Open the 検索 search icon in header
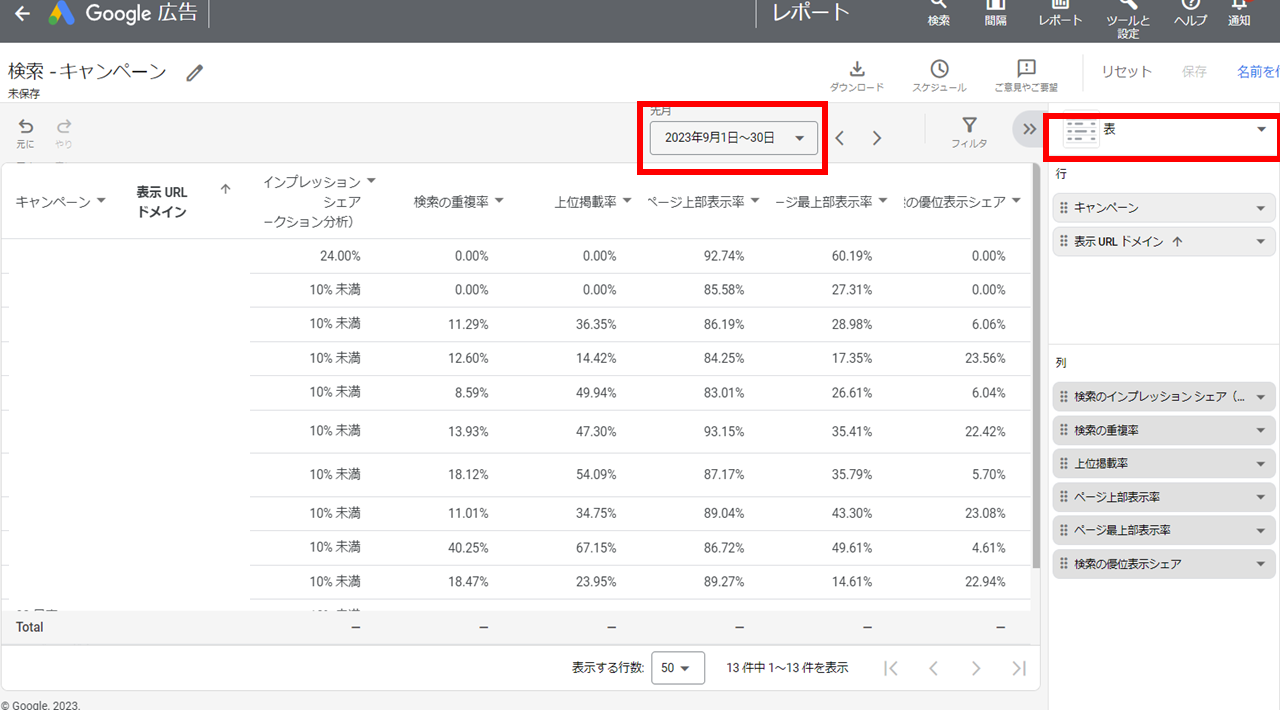 (x=938, y=13)
